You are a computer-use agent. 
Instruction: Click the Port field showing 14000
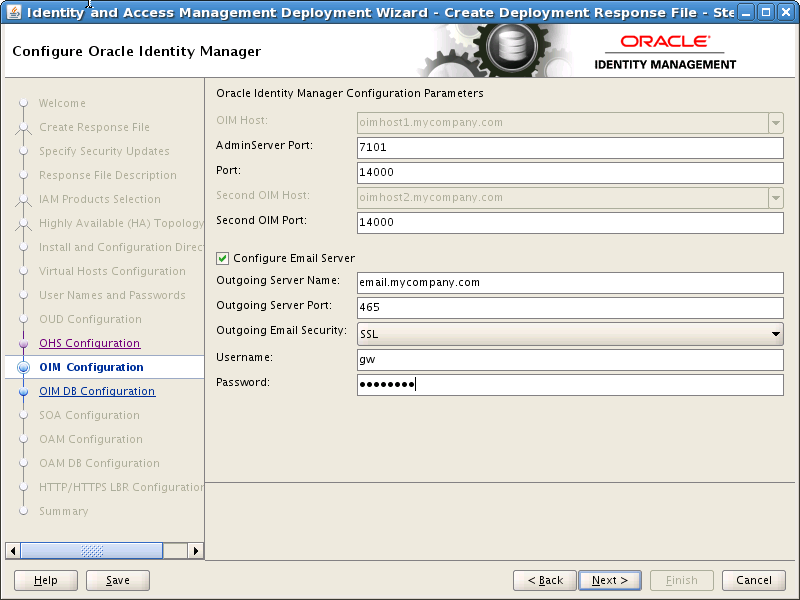pyautogui.click(x=570, y=173)
